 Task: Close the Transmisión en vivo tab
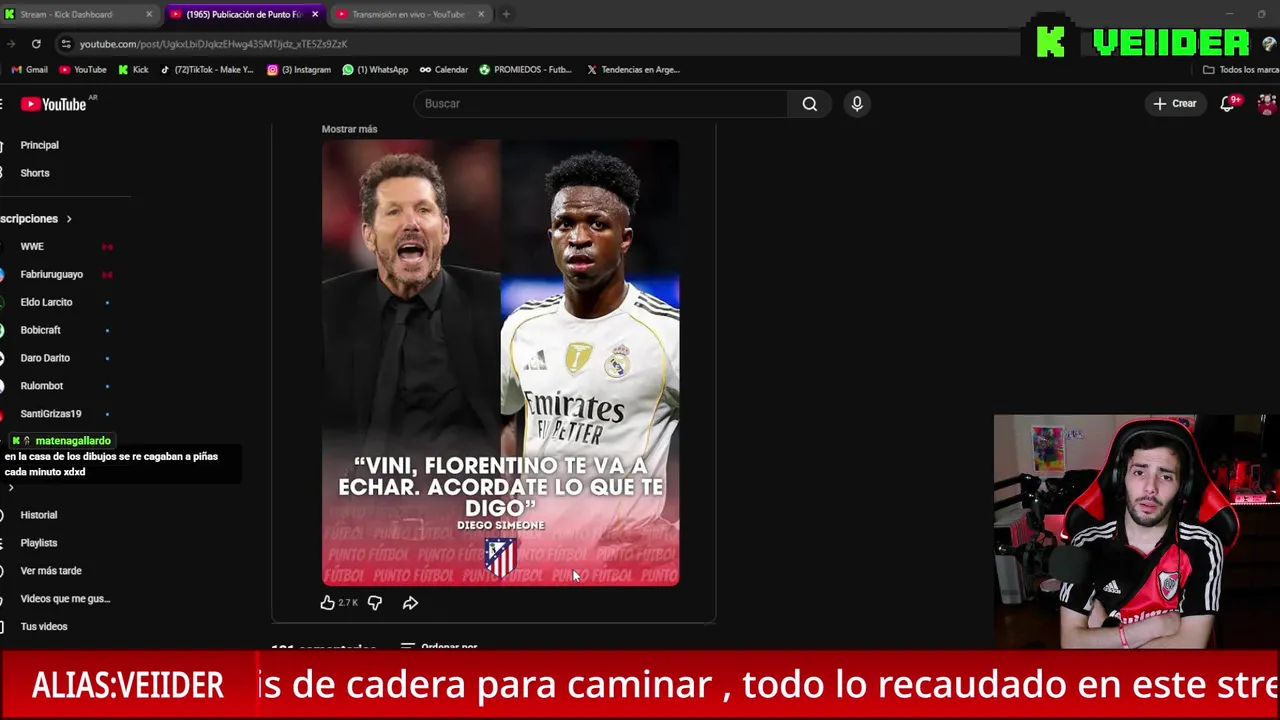pos(481,14)
